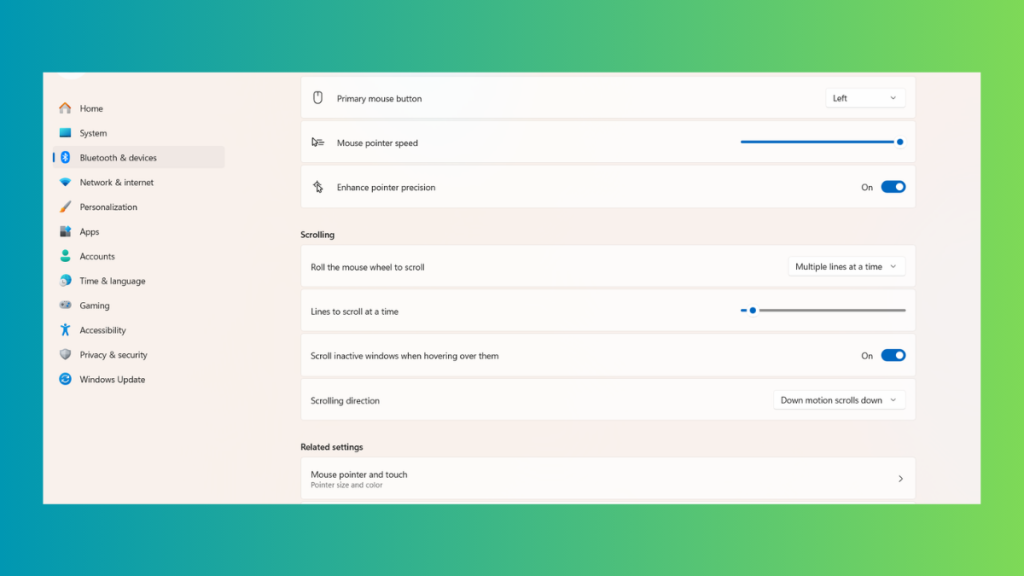Go to System settings
This screenshot has width=1024, height=576.
point(138,133)
